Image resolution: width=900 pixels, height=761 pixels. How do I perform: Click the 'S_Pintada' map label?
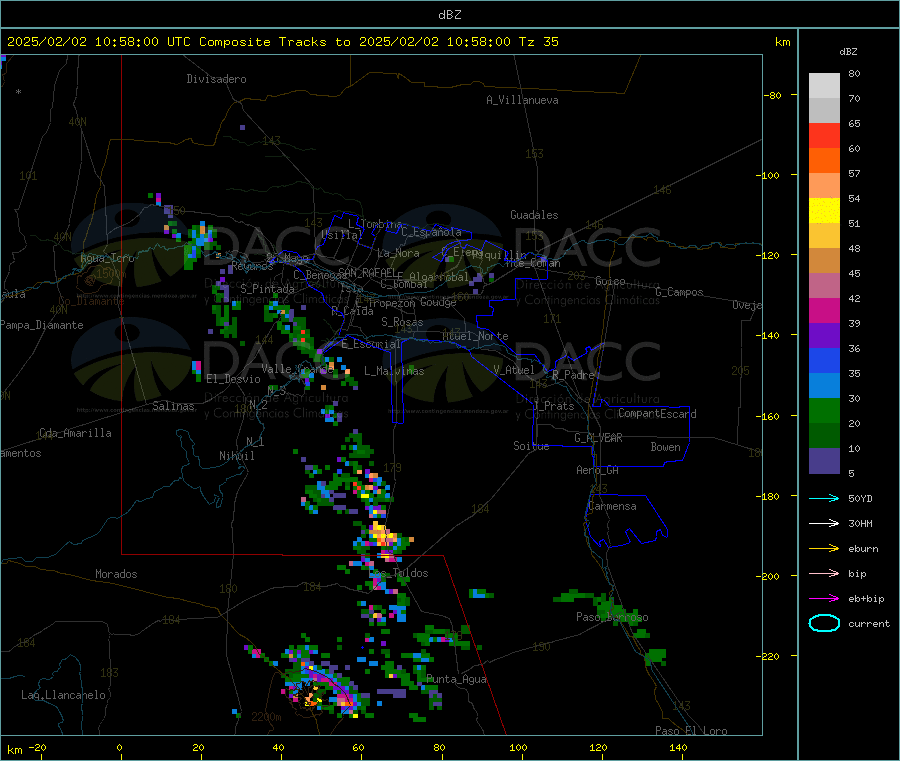[x=267, y=289]
